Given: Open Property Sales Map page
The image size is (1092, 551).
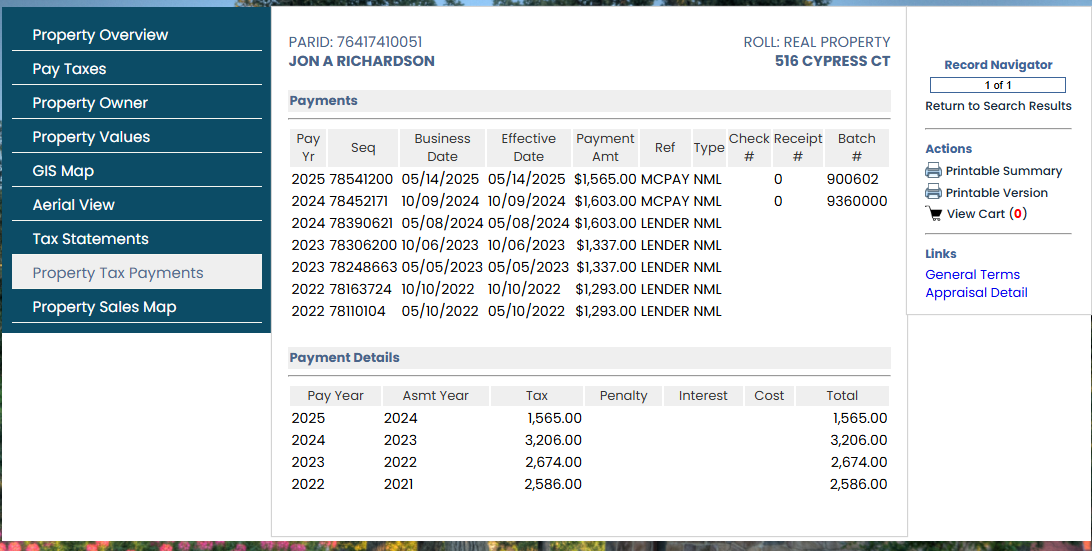Looking at the screenshot, I should (104, 307).
